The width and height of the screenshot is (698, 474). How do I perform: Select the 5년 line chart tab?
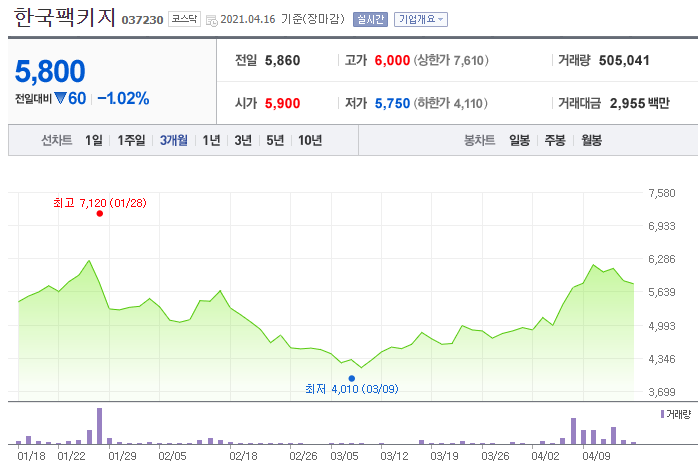[x=275, y=141]
